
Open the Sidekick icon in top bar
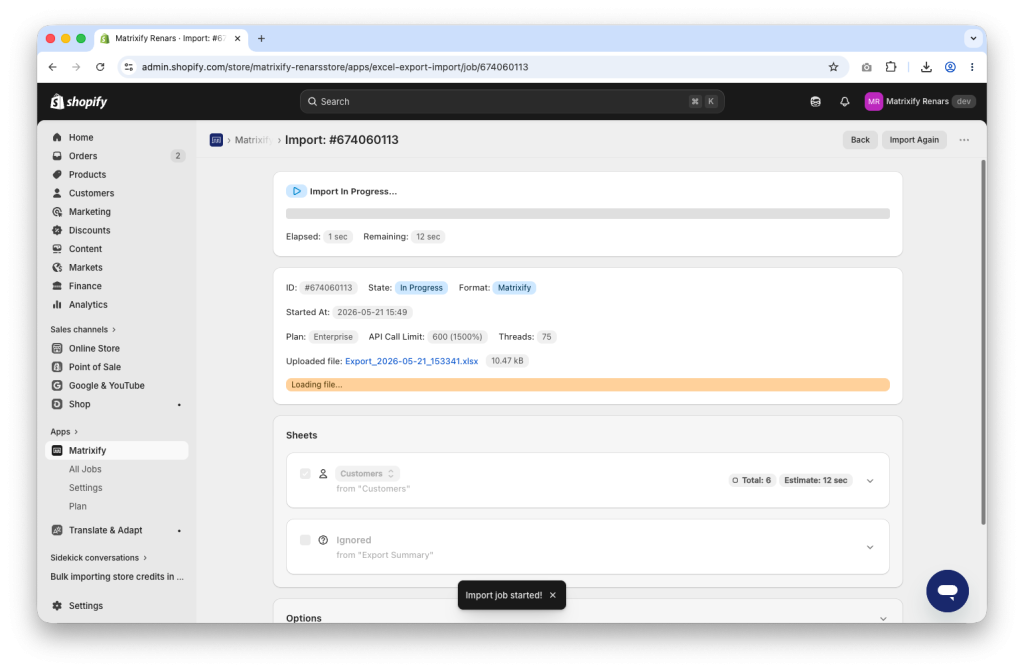816,101
